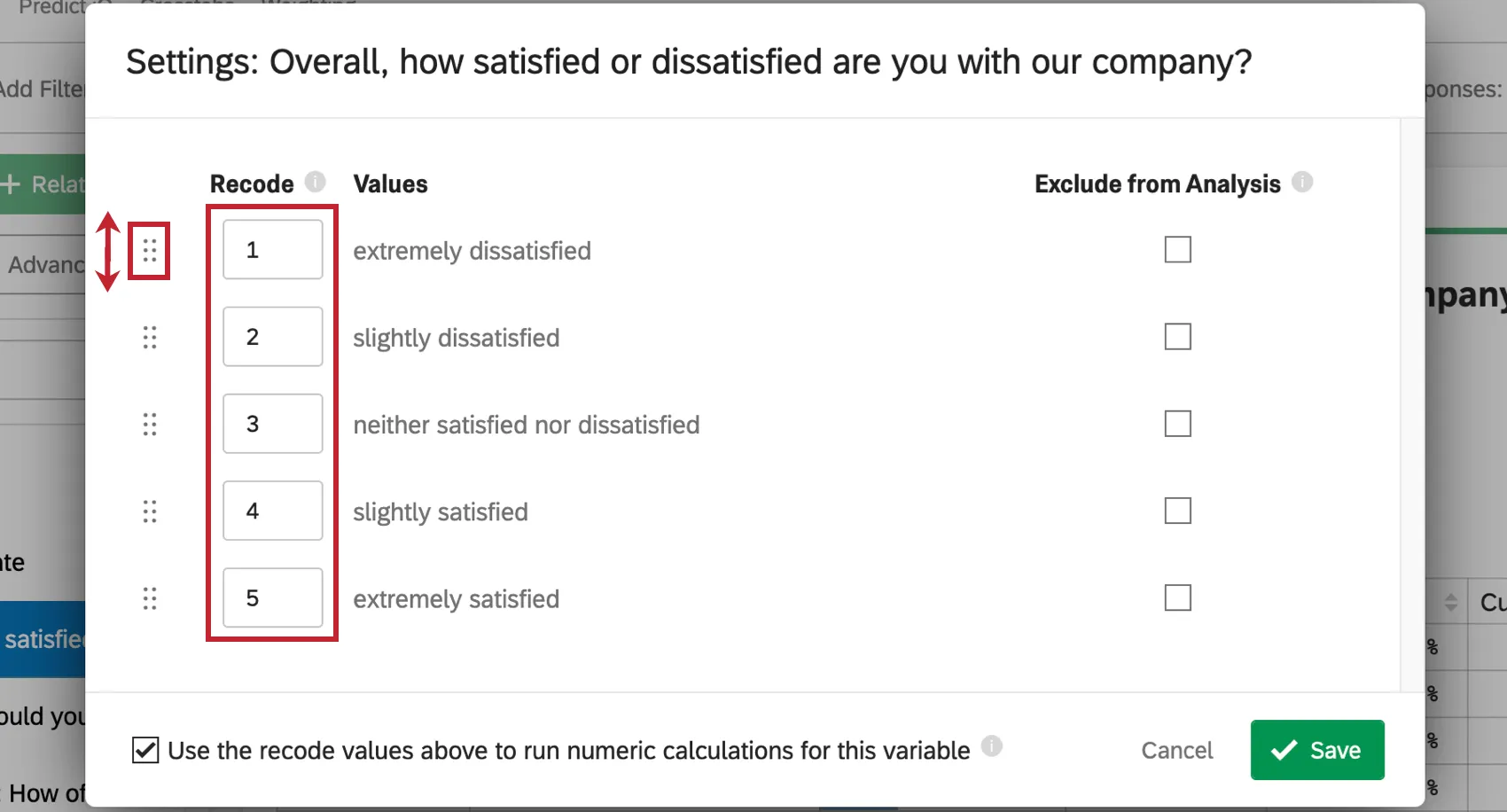Grab the drag handle for extremely satisfied row
This screenshot has height=812, width=1507.
coord(151,597)
